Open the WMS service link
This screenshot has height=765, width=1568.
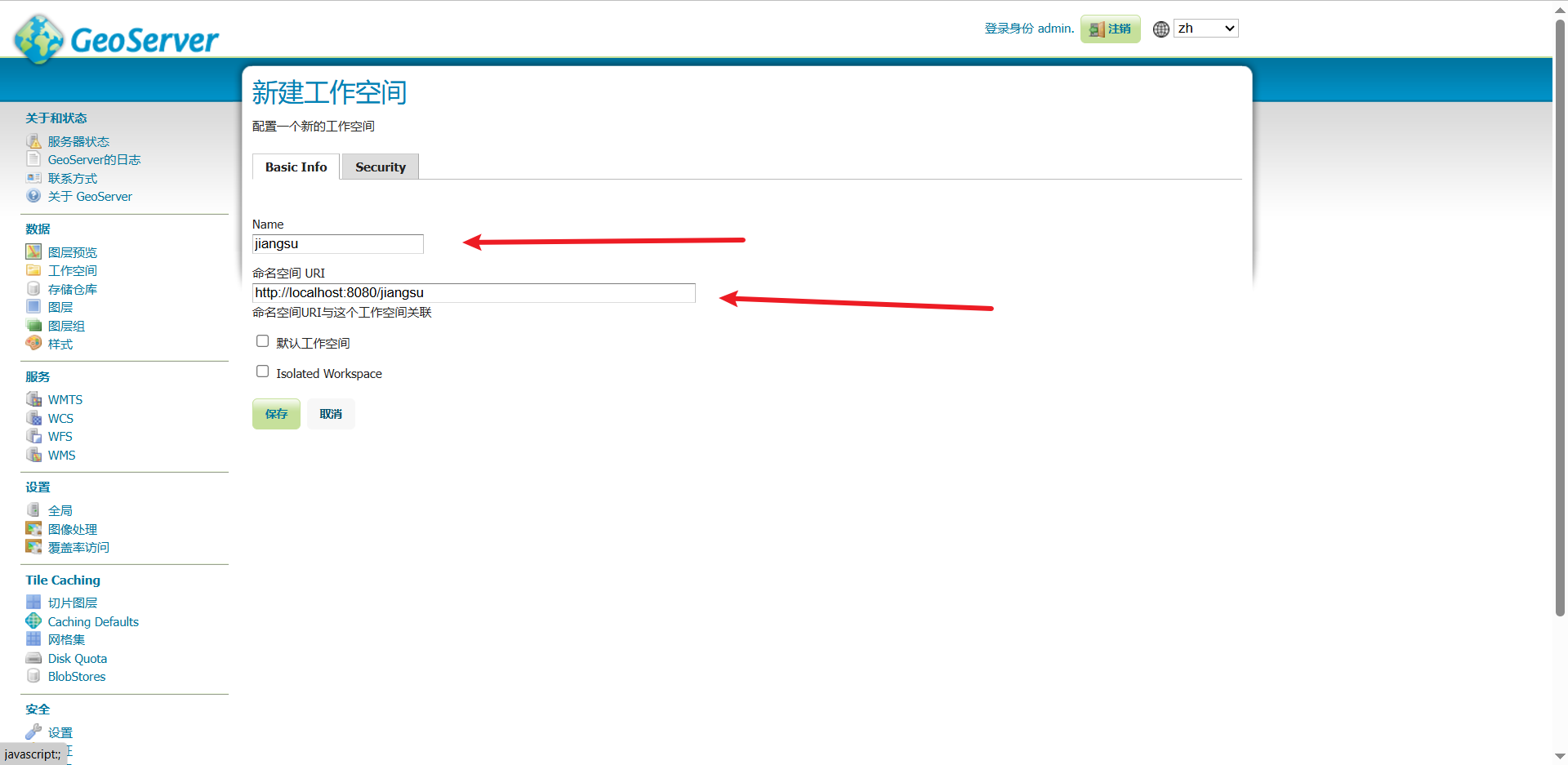[62, 455]
